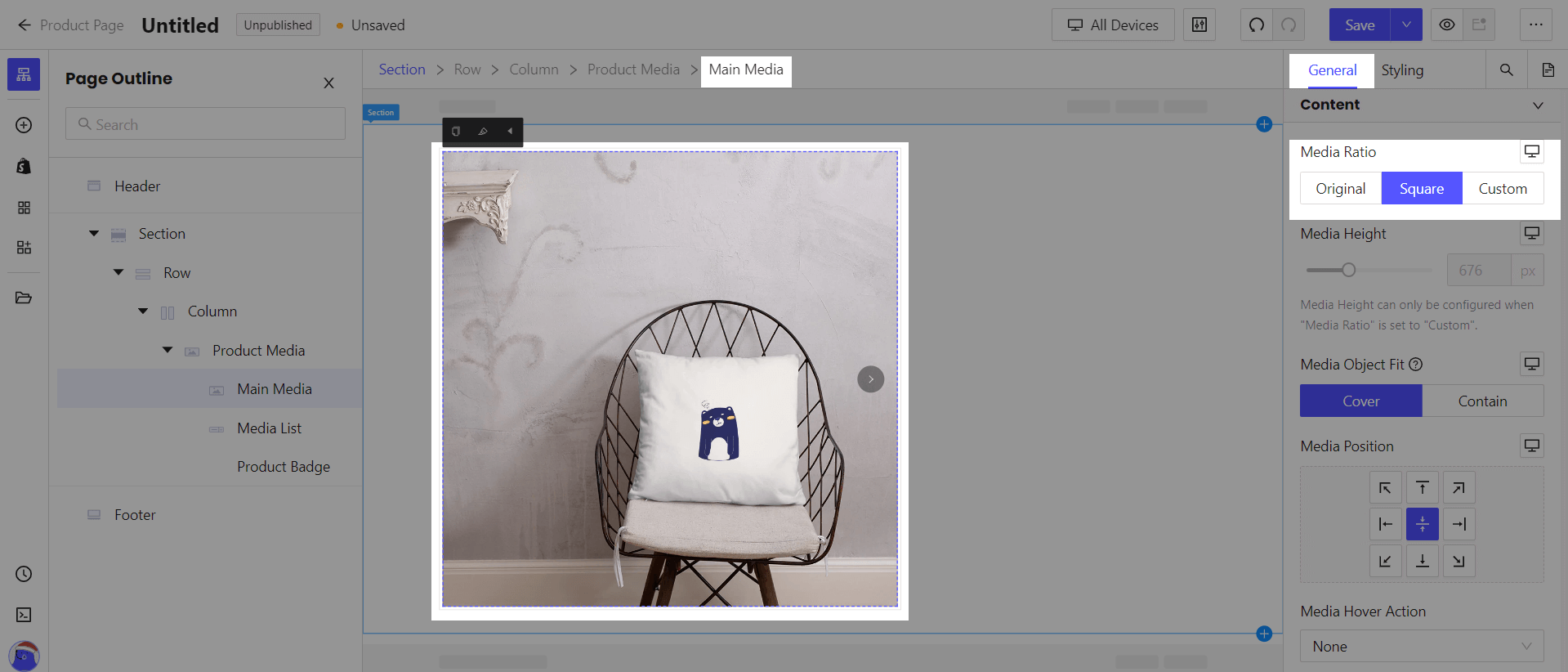1568x672 pixels.
Task: Open version history clock icon
Action: [24, 574]
